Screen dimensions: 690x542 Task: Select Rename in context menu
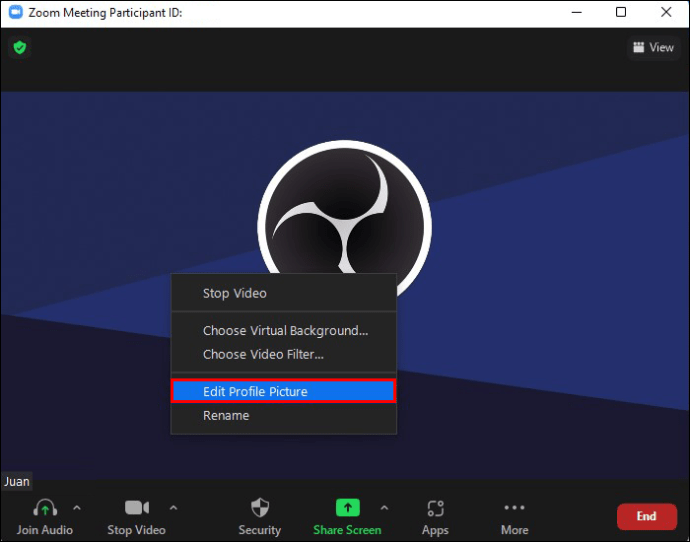(x=284, y=415)
